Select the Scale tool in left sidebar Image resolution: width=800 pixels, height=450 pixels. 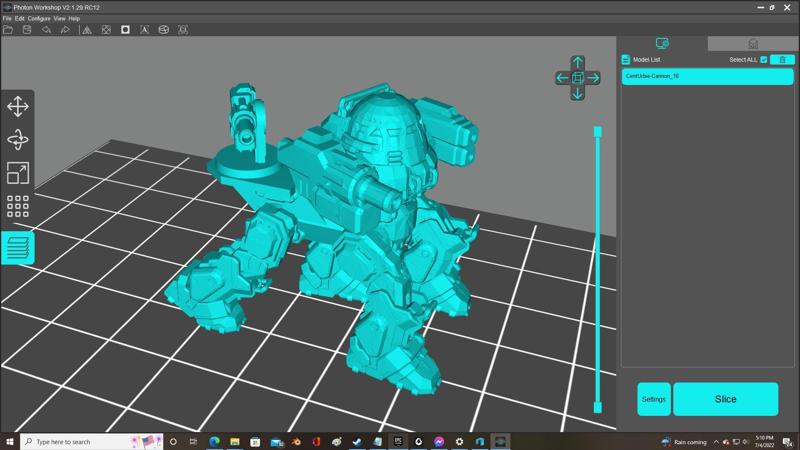point(17,173)
